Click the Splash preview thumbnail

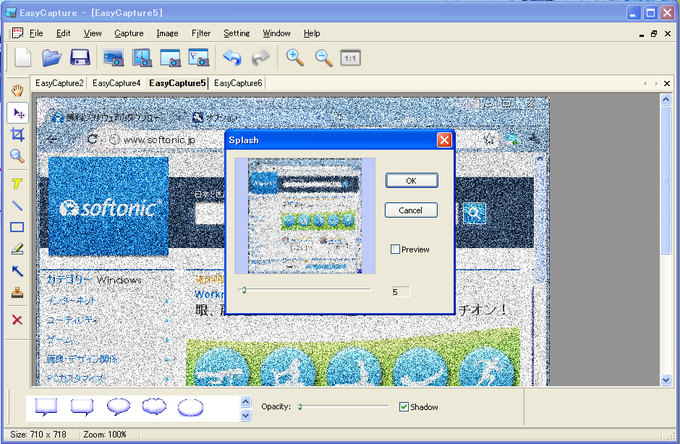[x=305, y=215]
